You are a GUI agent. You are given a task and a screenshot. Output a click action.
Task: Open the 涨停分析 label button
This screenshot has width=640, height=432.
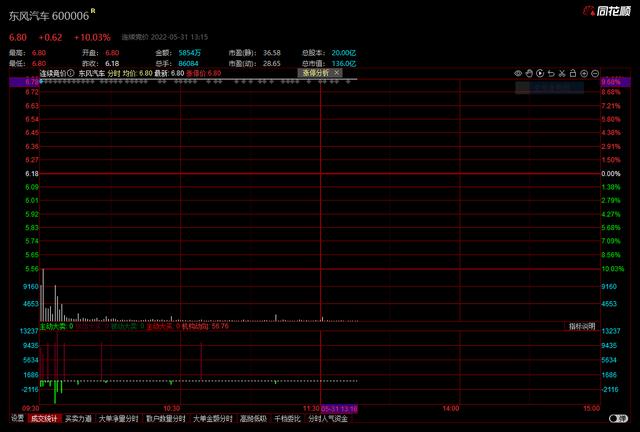tap(316, 73)
